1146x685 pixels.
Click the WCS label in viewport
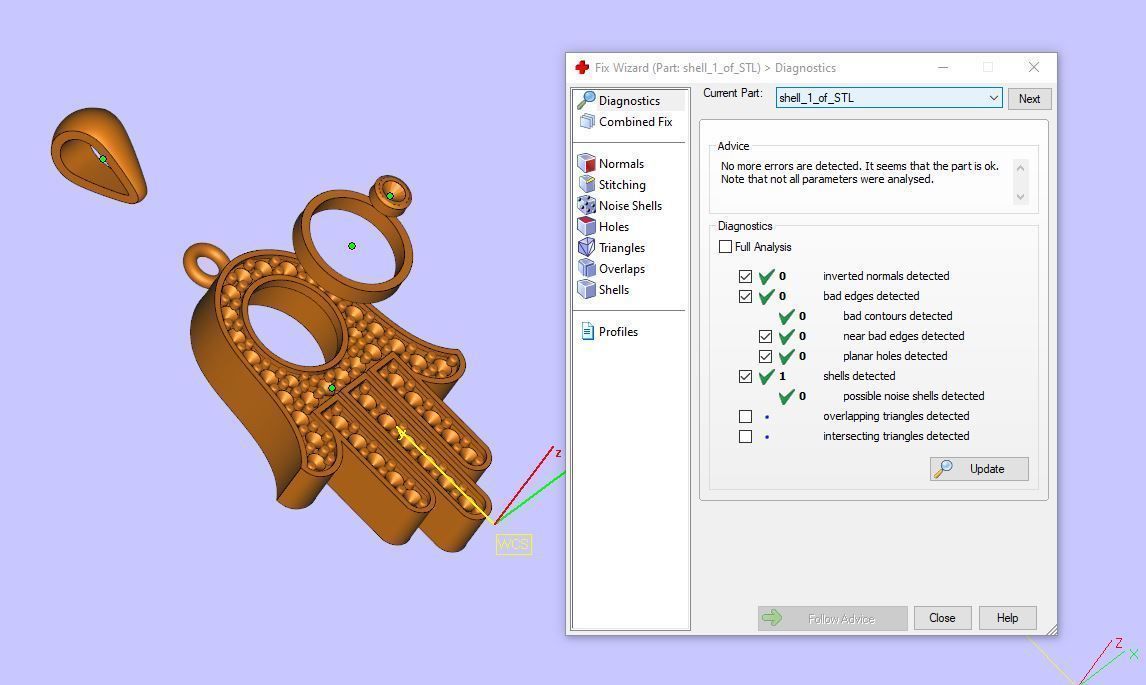[514, 545]
